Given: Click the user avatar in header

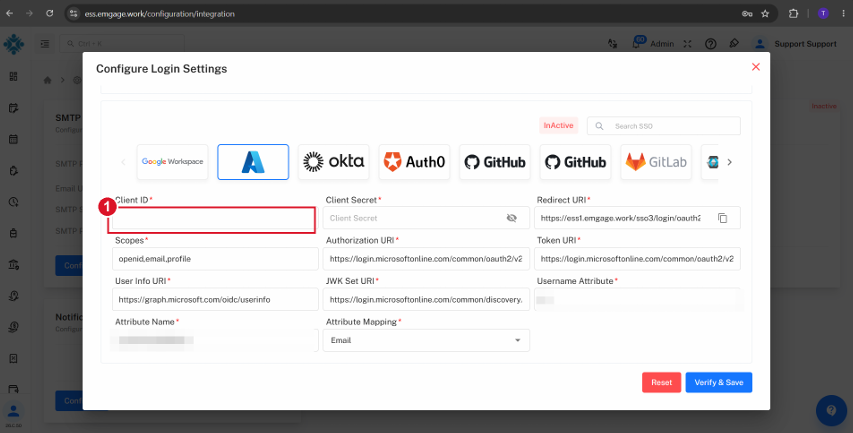Looking at the screenshot, I should [x=760, y=44].
